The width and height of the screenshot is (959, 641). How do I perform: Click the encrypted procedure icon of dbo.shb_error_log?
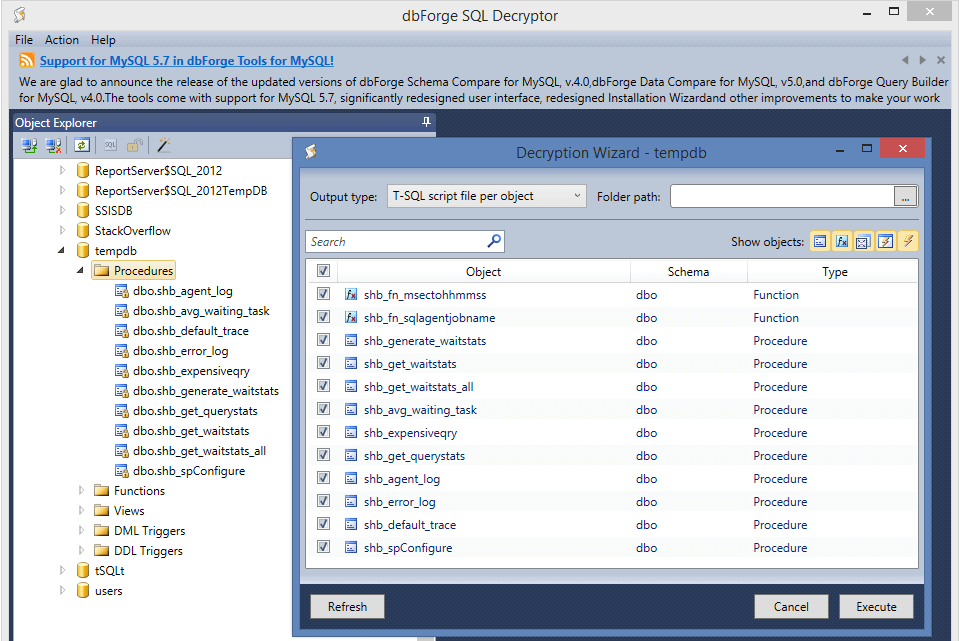point(122,351)
